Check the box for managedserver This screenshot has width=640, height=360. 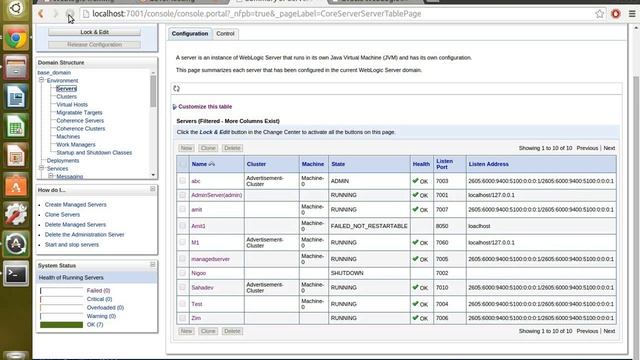(182, 259)
